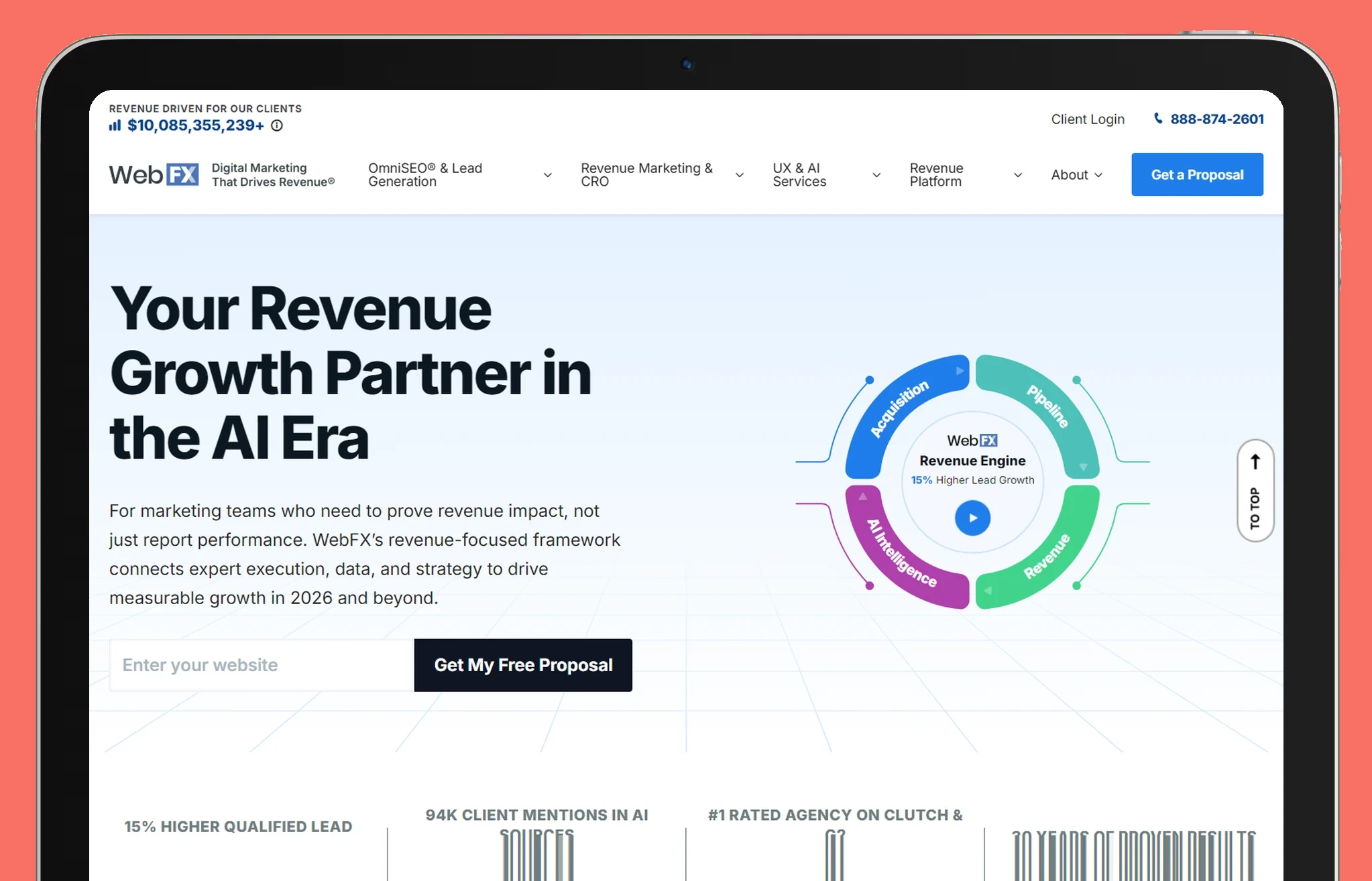
Task: Open the Revenue Platform menu
Action: click(936, 175)
